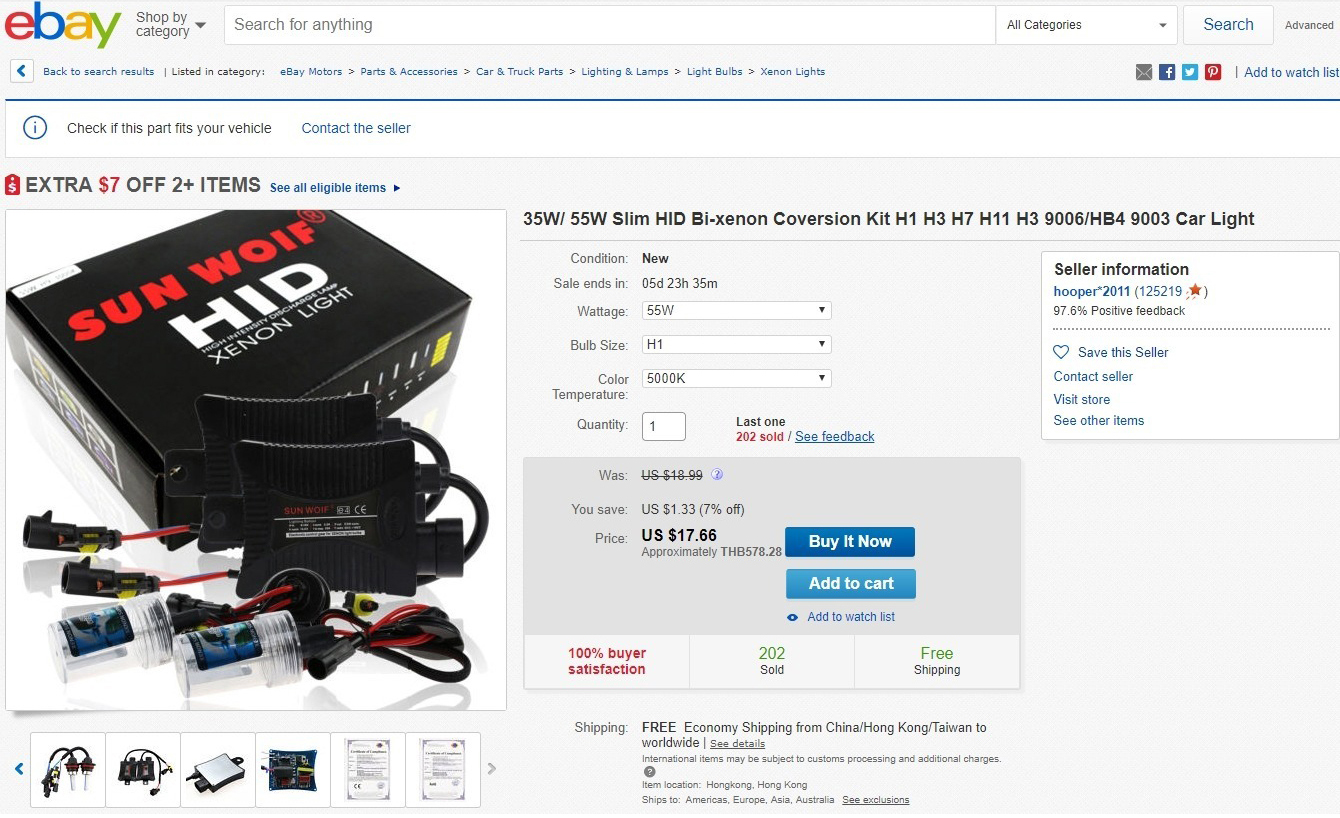Screen dimensions: 1340x818
Task: Click the Quantity input field
Action: tap(664, 426)
